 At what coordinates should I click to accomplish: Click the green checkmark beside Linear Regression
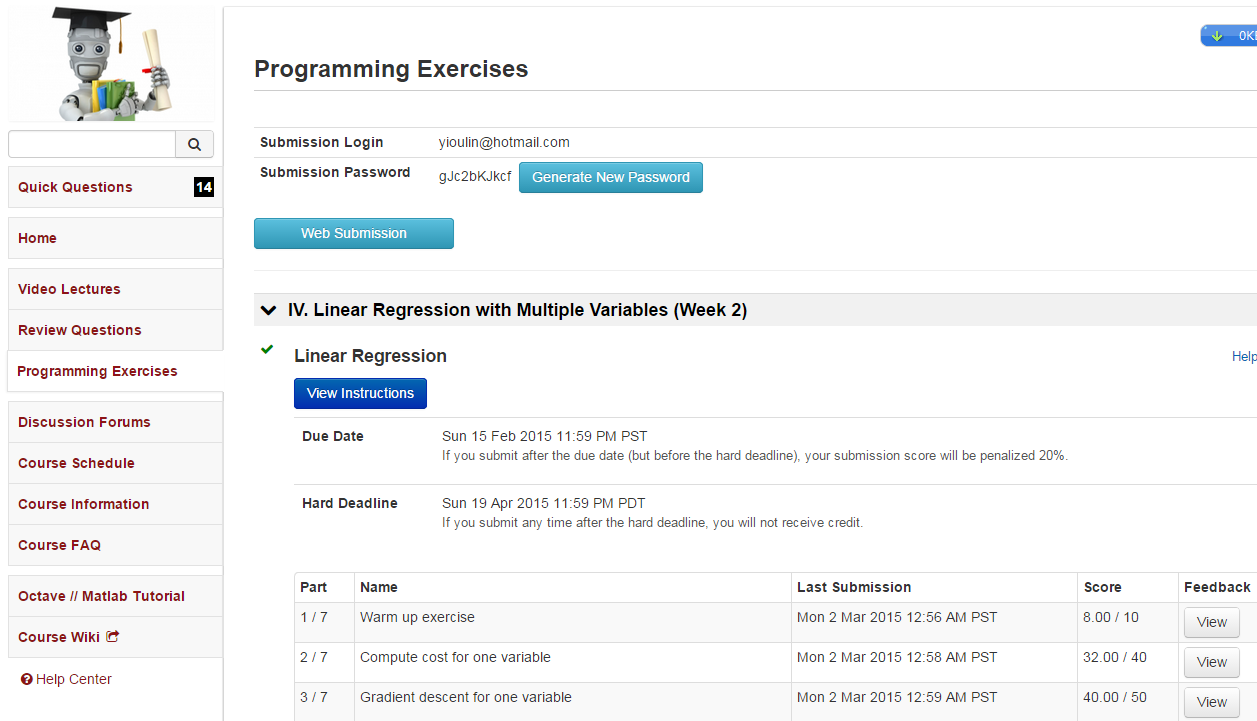point(267,349)
